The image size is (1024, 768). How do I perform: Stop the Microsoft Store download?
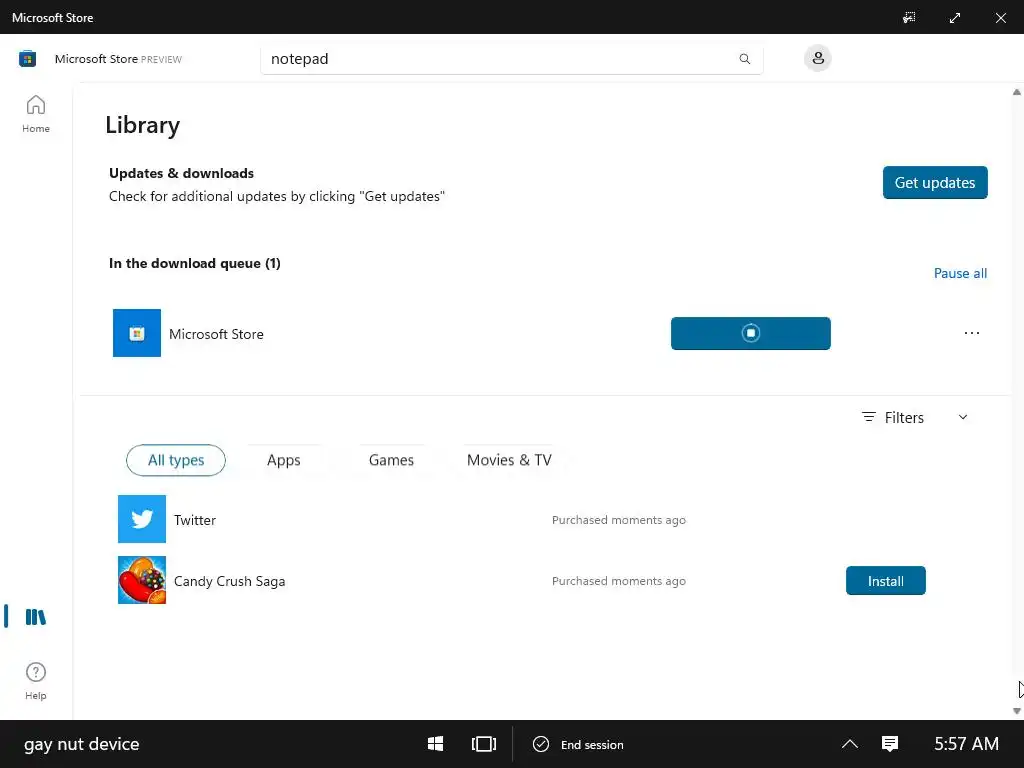point(750,333)
